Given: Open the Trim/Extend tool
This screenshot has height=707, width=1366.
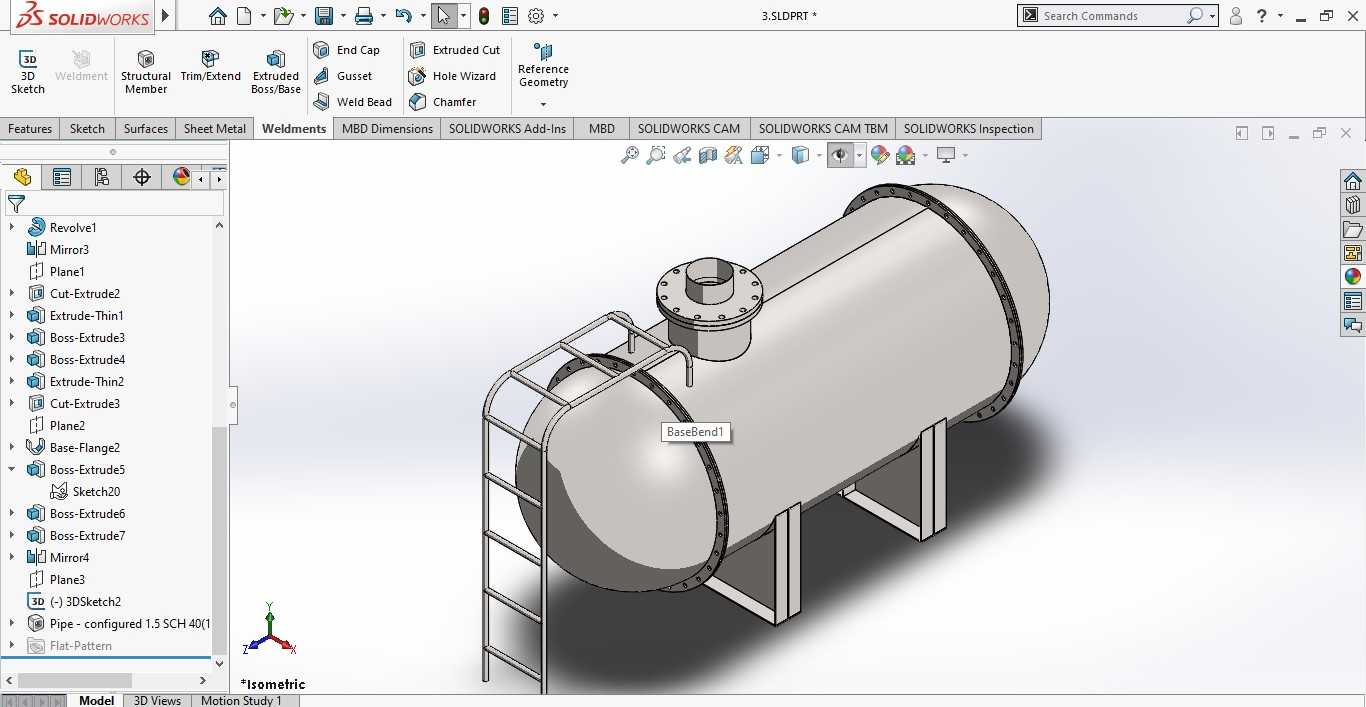Looking at the screenshot, I should [210, 66].
